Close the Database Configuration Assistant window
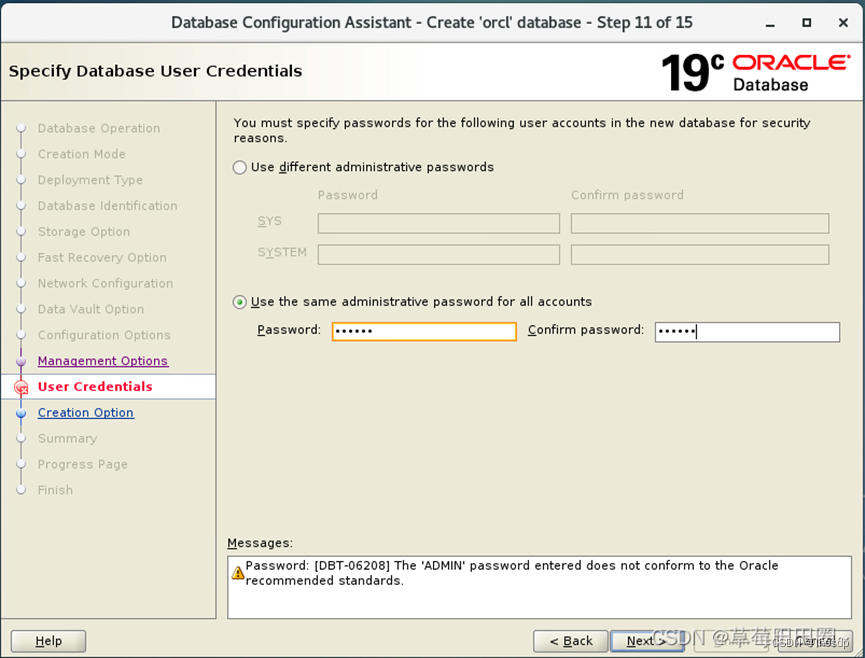This screenshot has height=658, width=865. pyautogui.click(x=843, y=23)
